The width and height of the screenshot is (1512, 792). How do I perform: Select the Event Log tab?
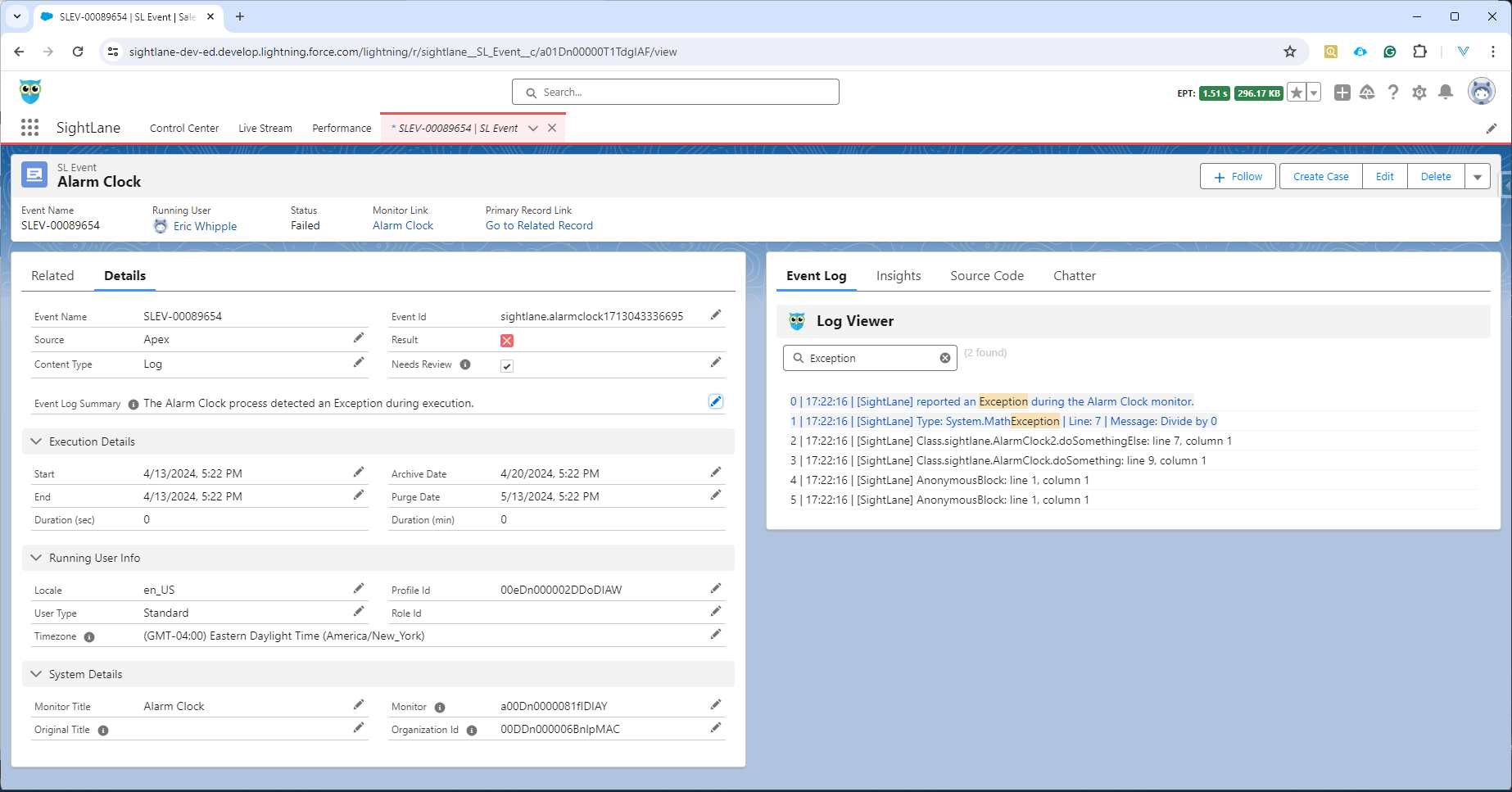coord(817,276)
